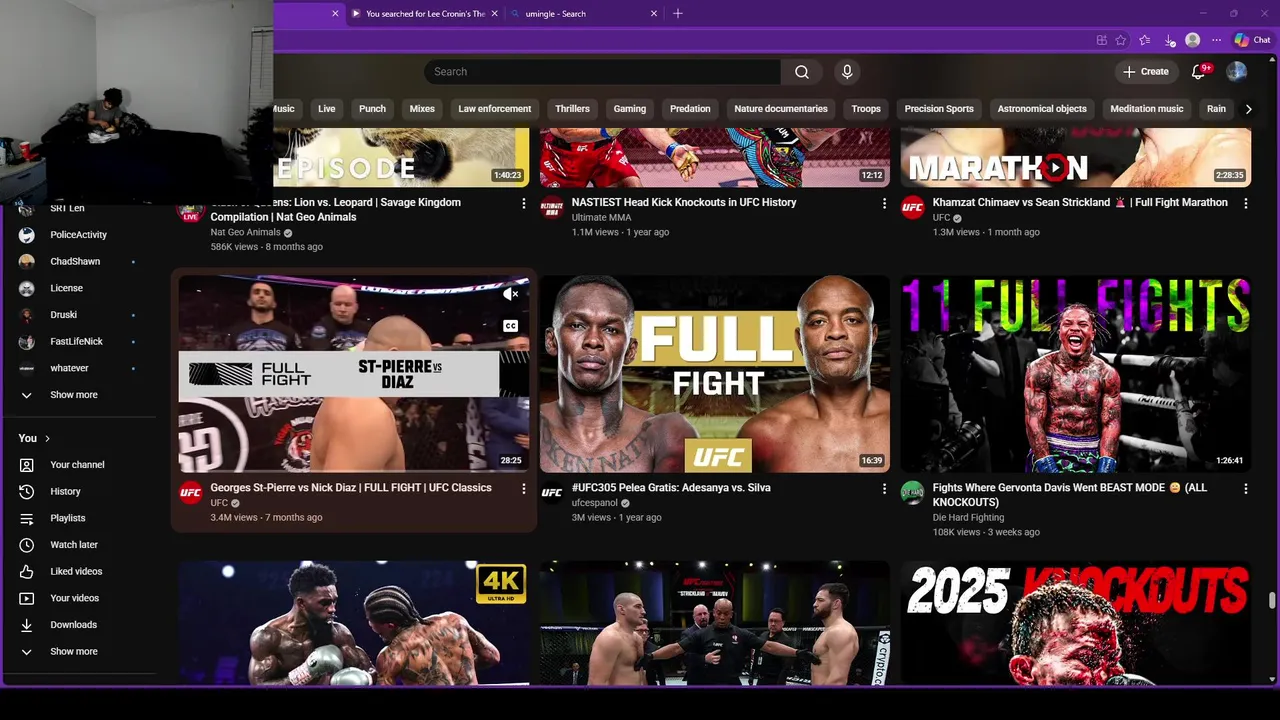Open the You section chevron heading
The image size is (1280, 720).
tap(35, 438)
